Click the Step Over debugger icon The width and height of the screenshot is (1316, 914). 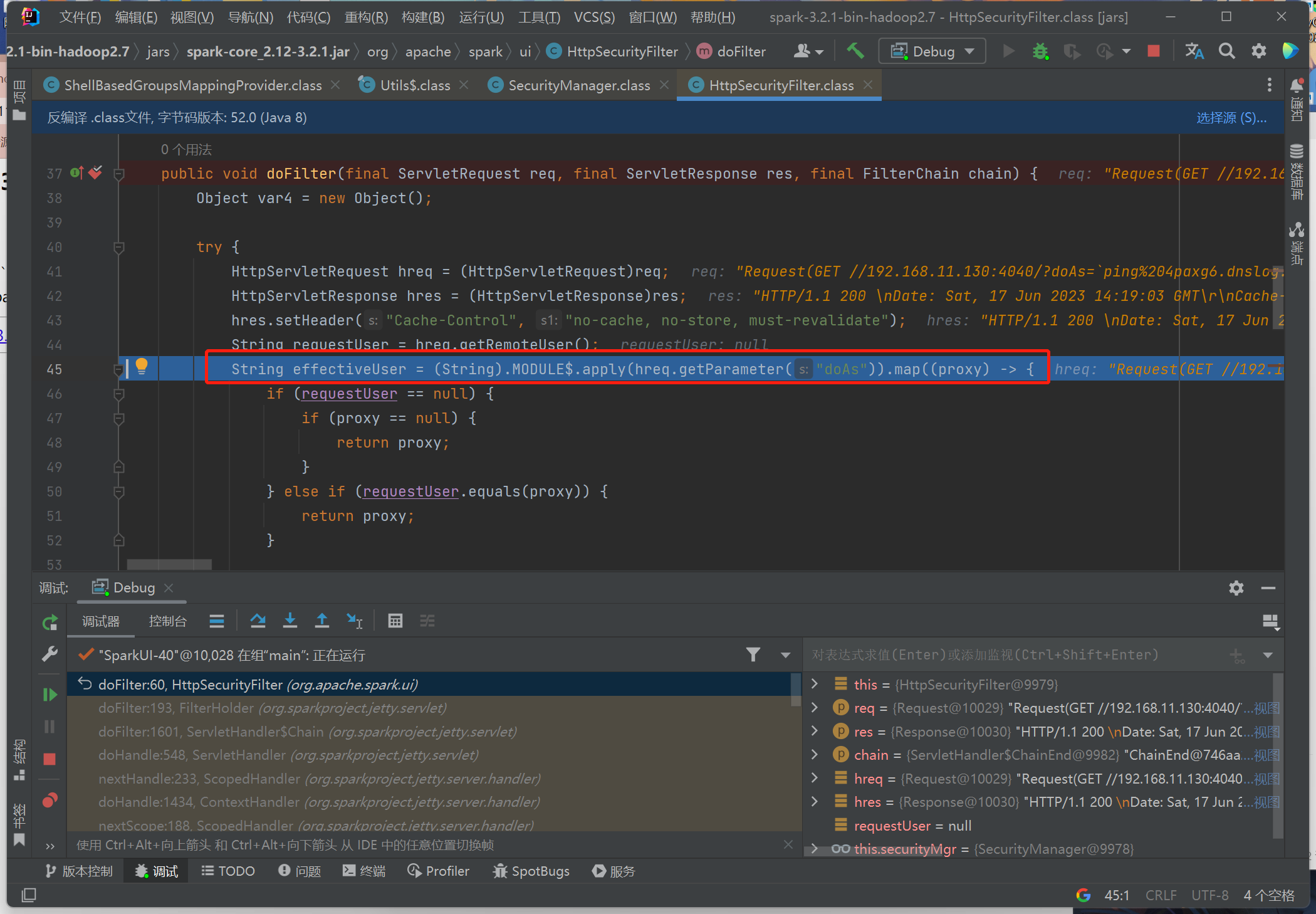point(258,621)
